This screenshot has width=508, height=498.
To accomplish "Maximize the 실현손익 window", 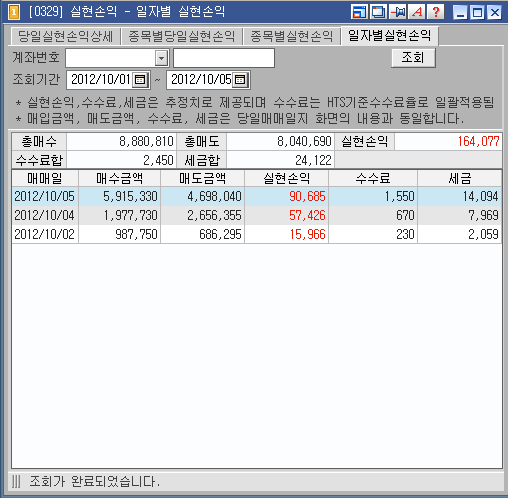I will click(477, 13).
